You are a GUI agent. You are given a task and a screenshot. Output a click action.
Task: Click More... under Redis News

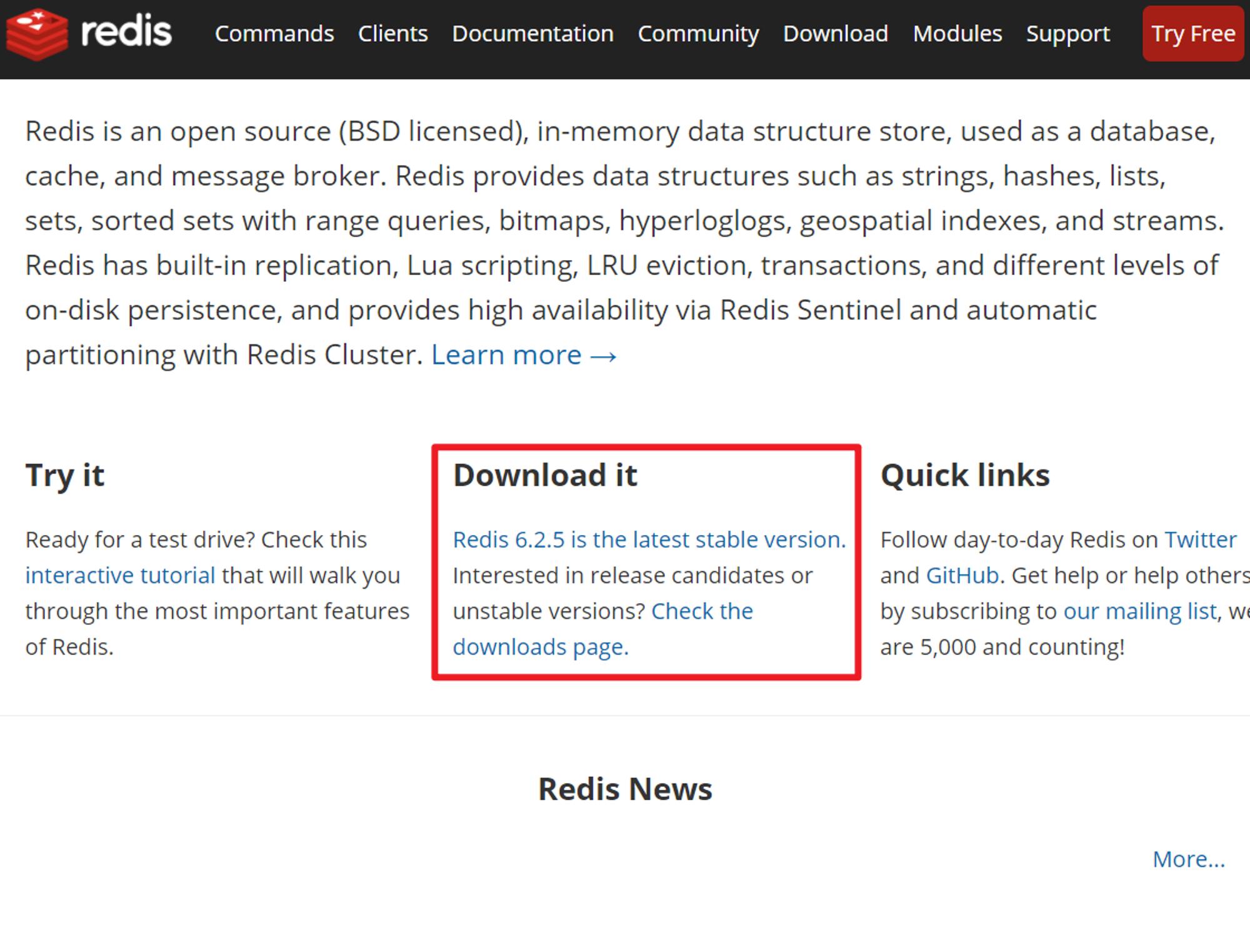pyautogui.click(x=1189, y=859)
